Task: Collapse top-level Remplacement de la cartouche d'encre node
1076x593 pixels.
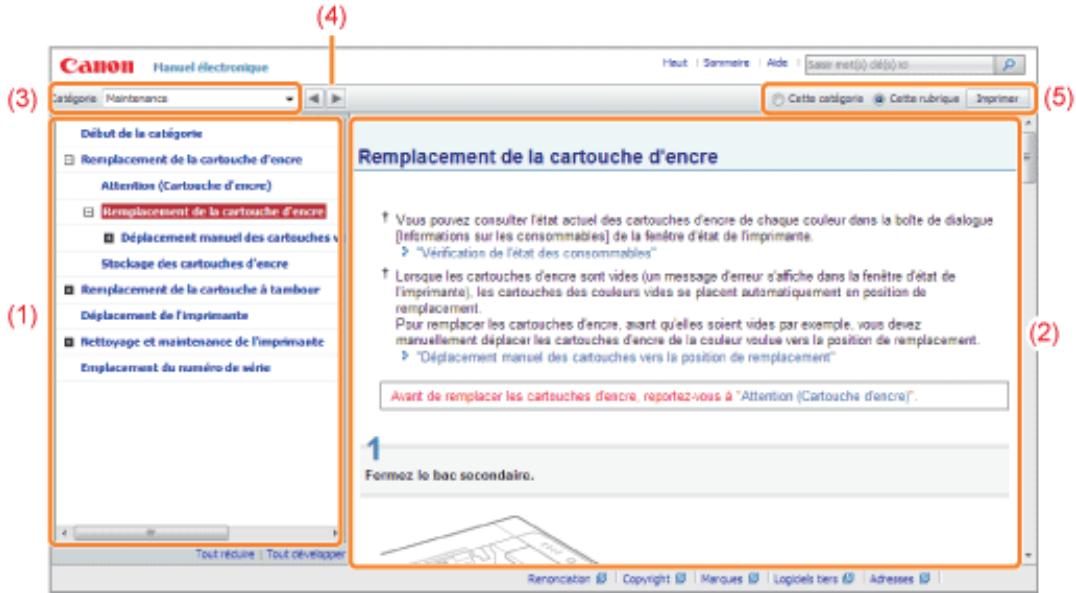Action: 69,159
